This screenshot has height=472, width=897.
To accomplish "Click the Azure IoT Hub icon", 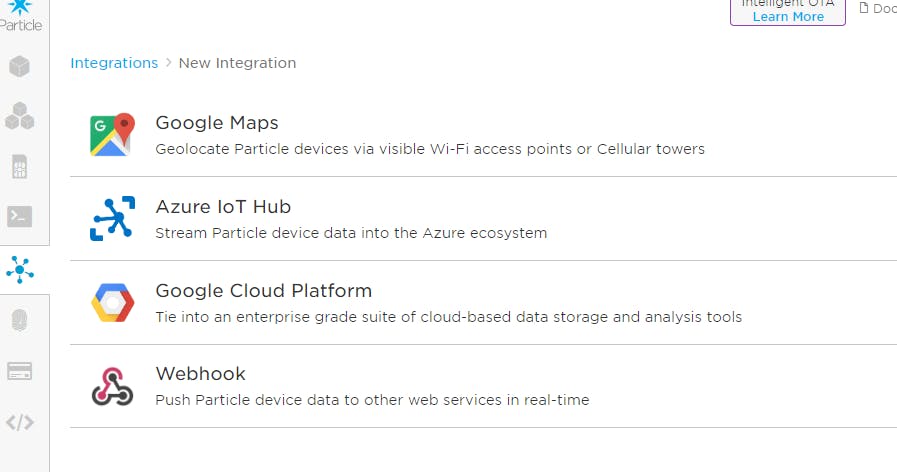I will coord(112,219).
